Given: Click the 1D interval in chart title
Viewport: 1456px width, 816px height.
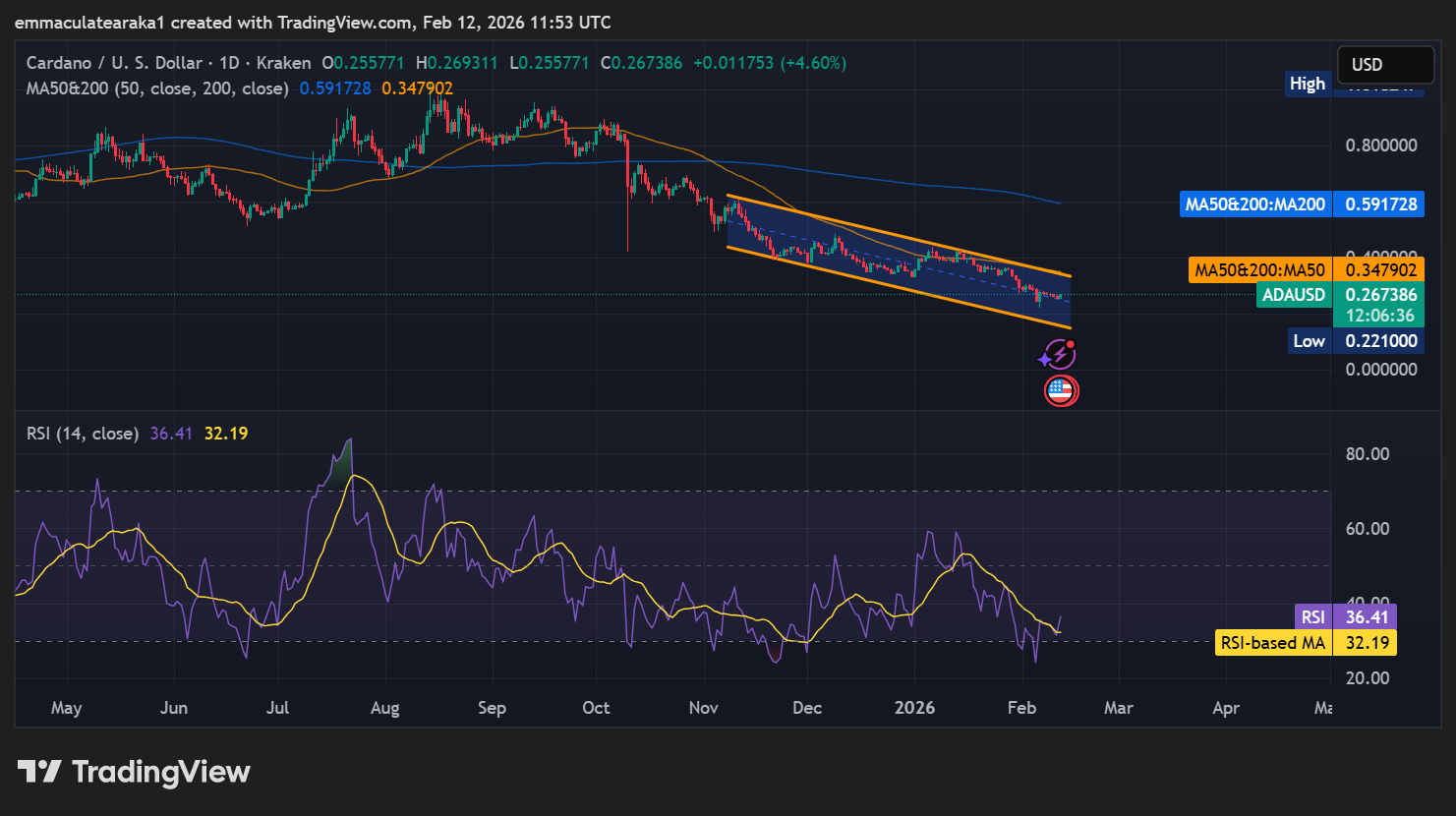Looking at the screenshot, I should click(229, 63).
